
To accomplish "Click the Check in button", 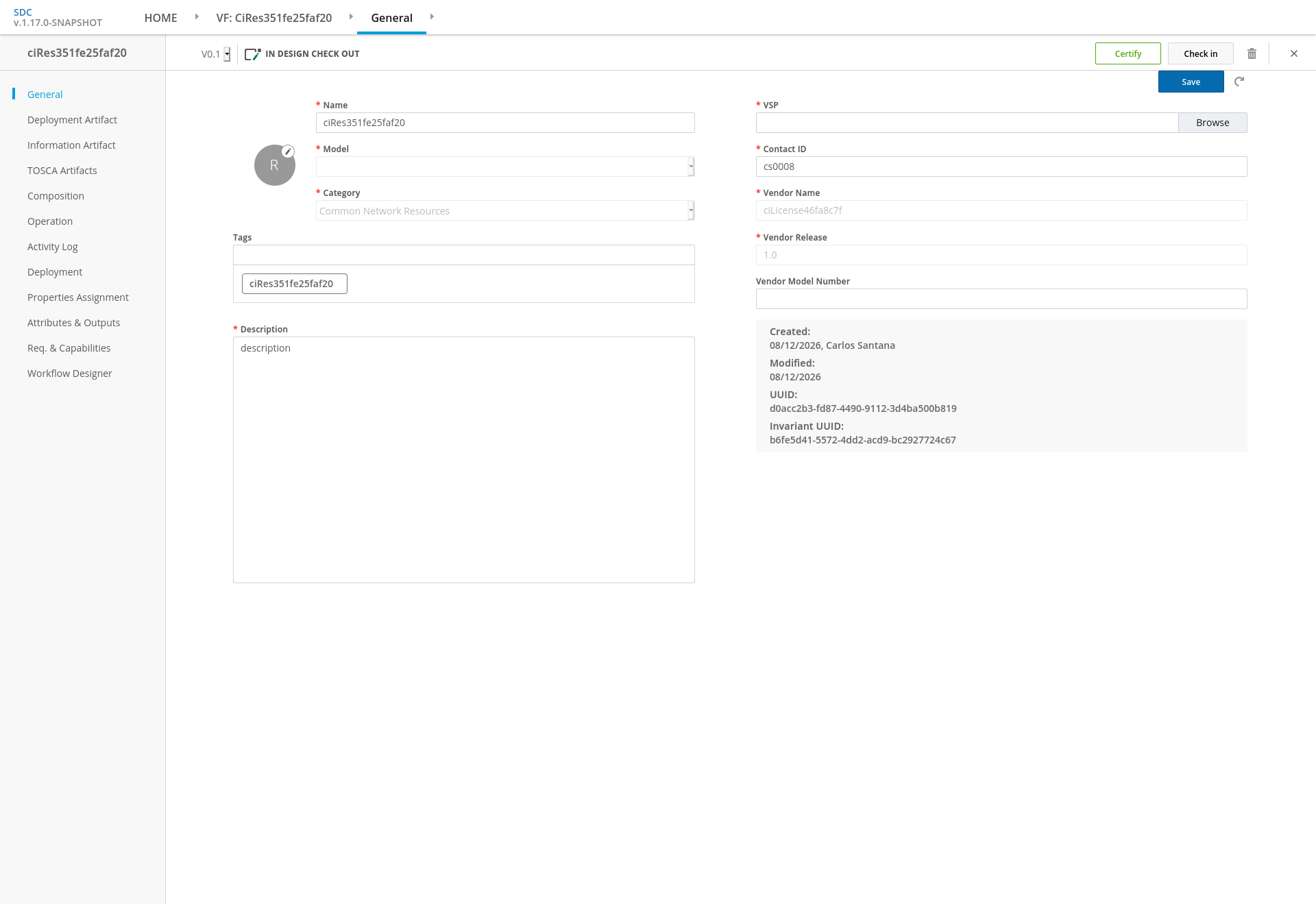I will point(1200,53).
